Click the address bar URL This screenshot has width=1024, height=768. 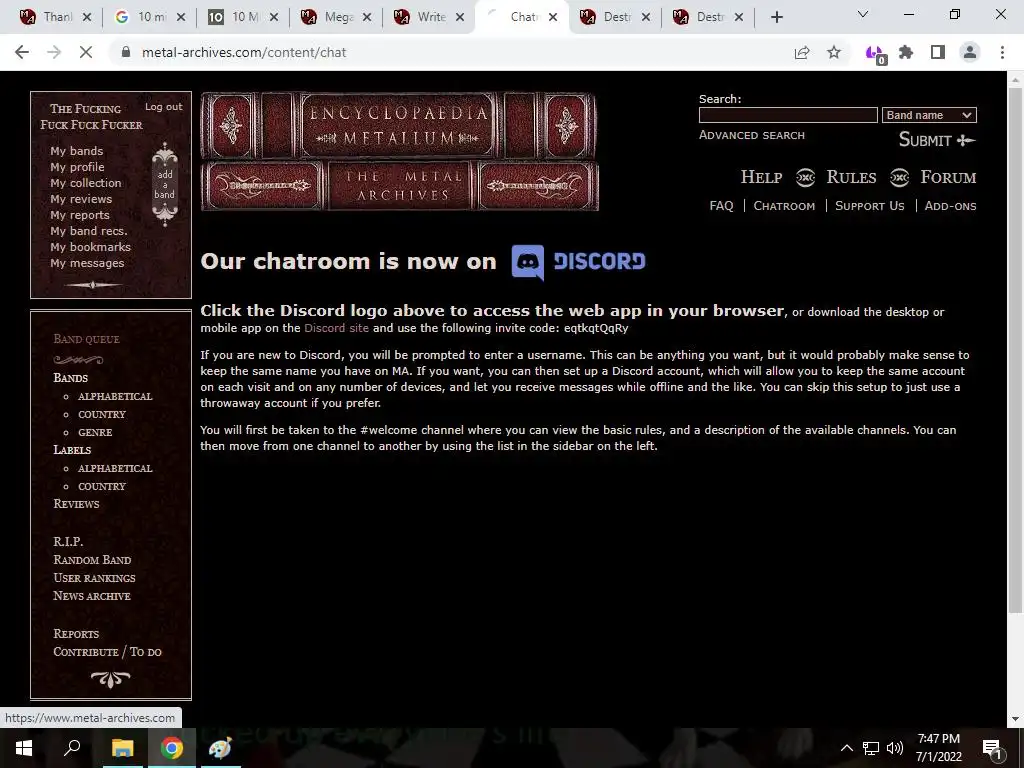tap(244, 52)
